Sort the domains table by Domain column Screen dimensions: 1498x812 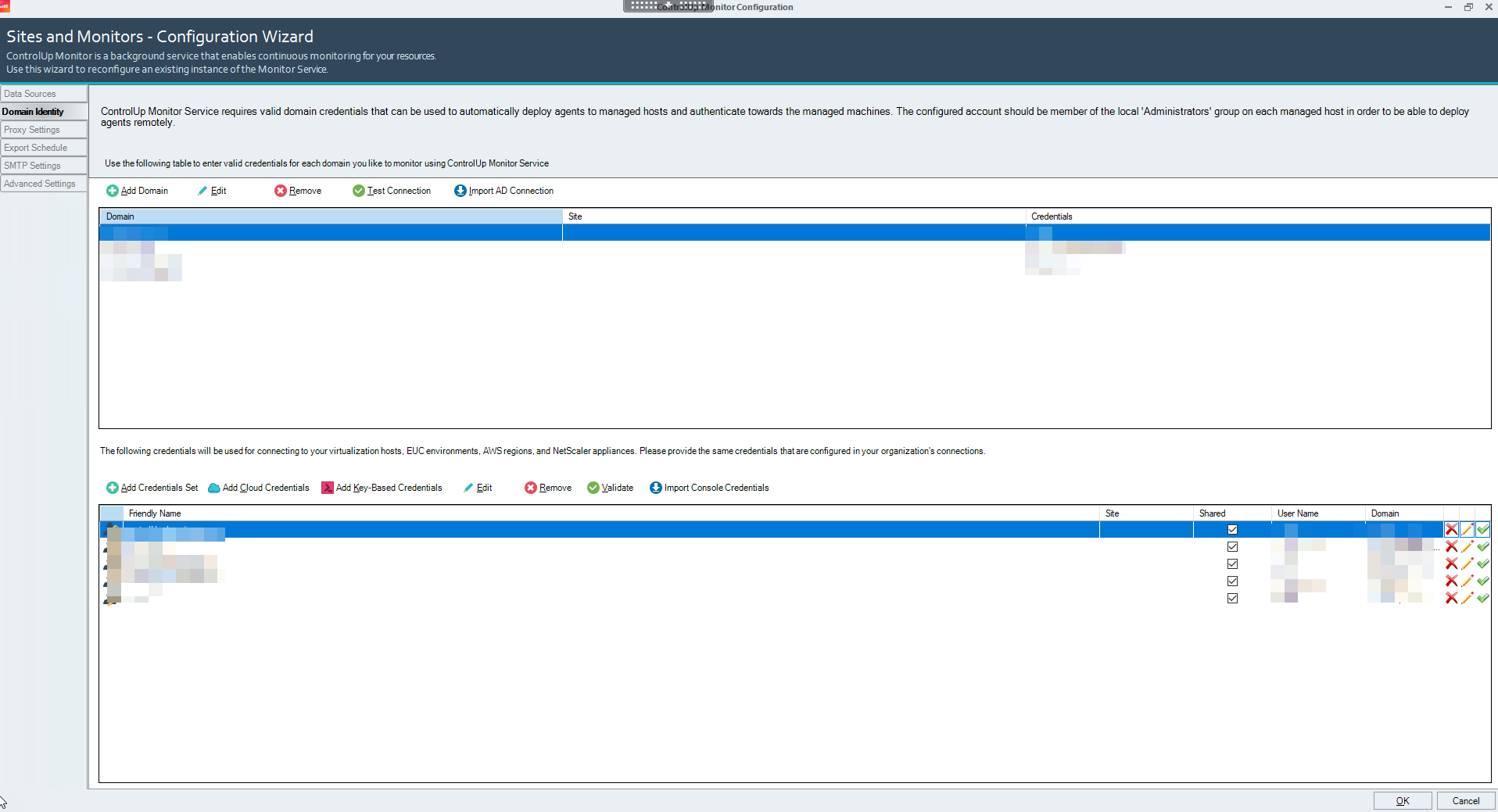tap(331, 216)
